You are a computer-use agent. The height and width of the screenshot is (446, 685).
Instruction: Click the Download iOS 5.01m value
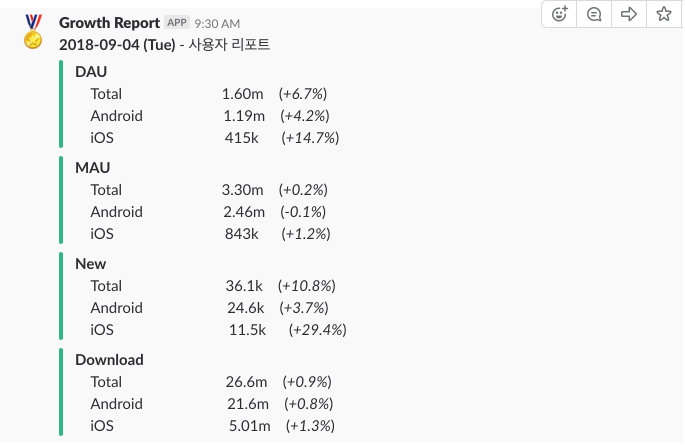pyautogui.click(x=249, y=425)
